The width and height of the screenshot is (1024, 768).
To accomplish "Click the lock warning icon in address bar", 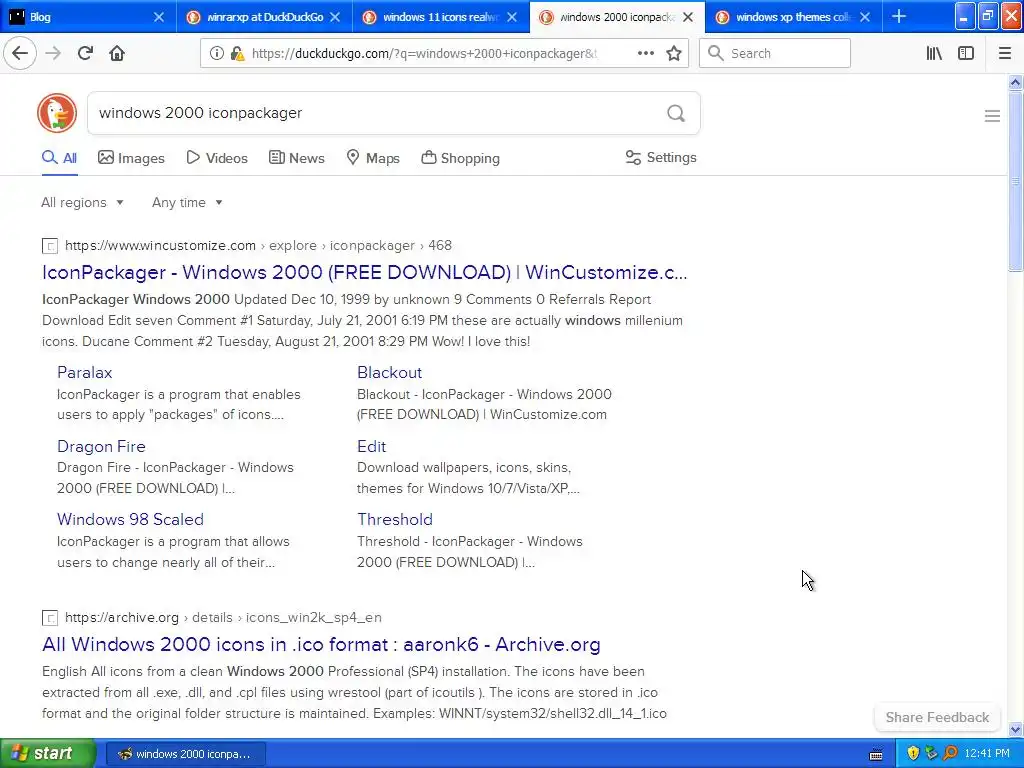I will click(x=237, y=54).
